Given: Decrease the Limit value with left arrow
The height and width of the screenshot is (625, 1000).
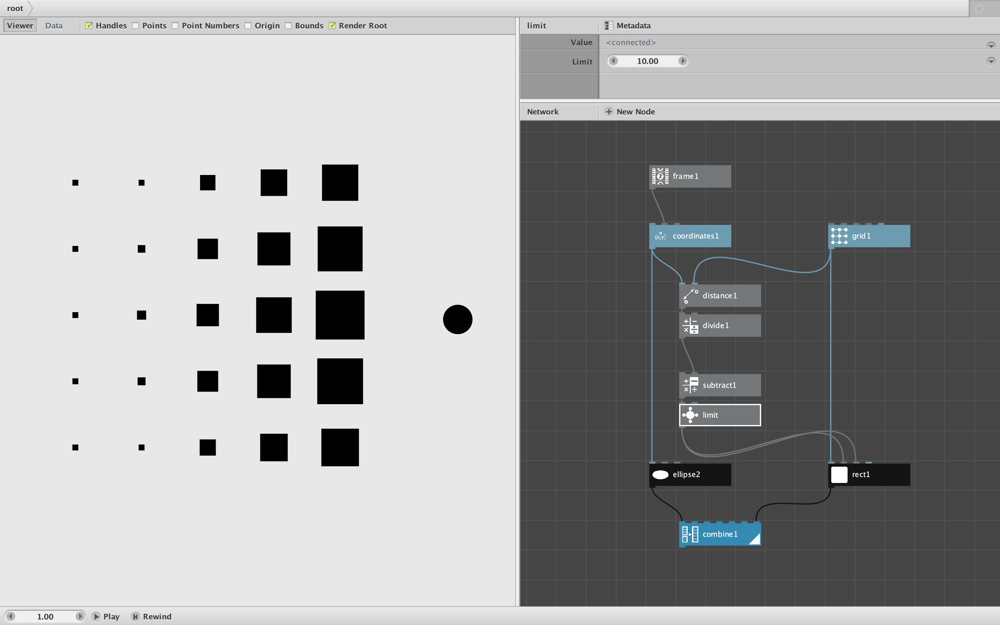Looking at the screenshot, I should [614, 61].
